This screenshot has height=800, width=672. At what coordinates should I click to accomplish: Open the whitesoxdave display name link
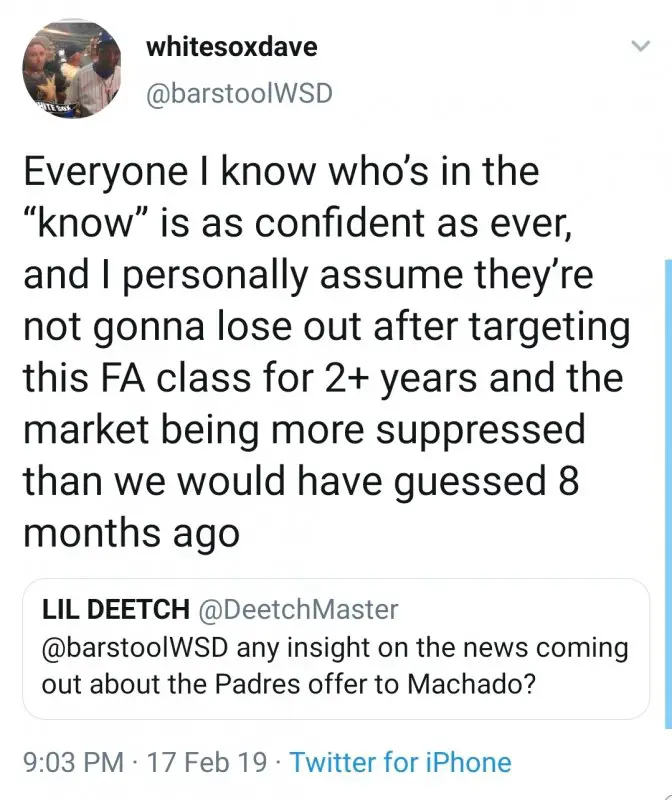tap(231, 47)
